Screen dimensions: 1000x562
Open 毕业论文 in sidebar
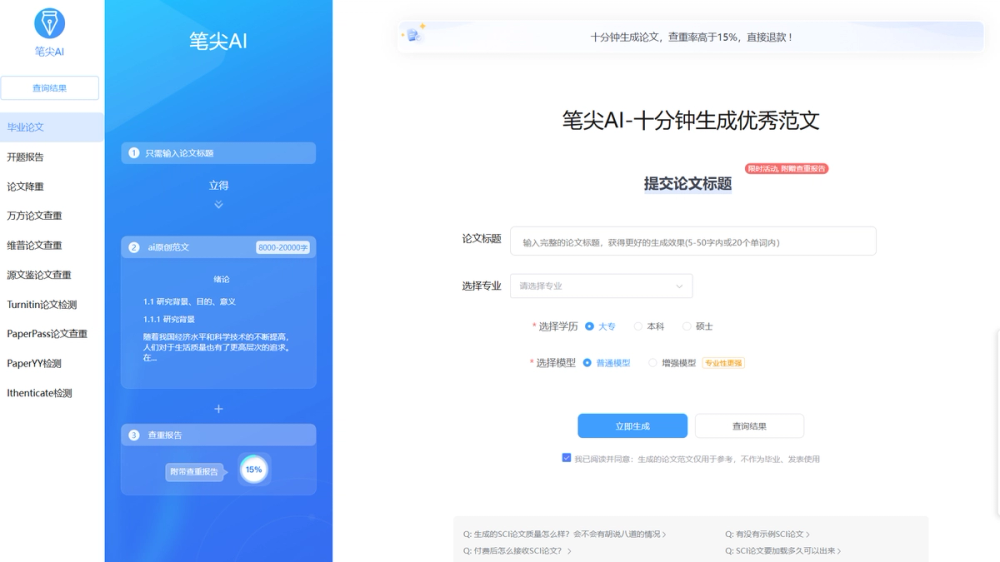[52, 127]
